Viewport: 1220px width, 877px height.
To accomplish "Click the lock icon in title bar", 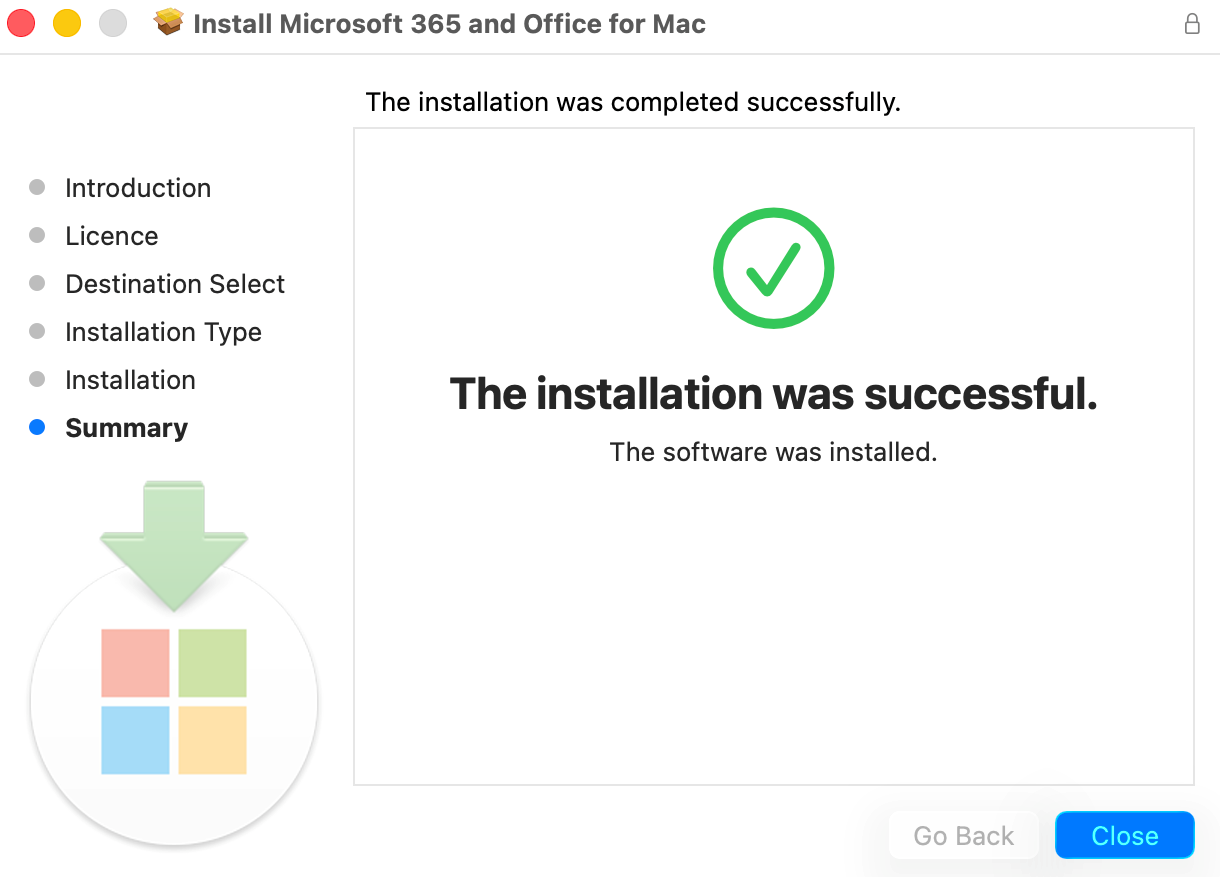I will point(1192,24).
